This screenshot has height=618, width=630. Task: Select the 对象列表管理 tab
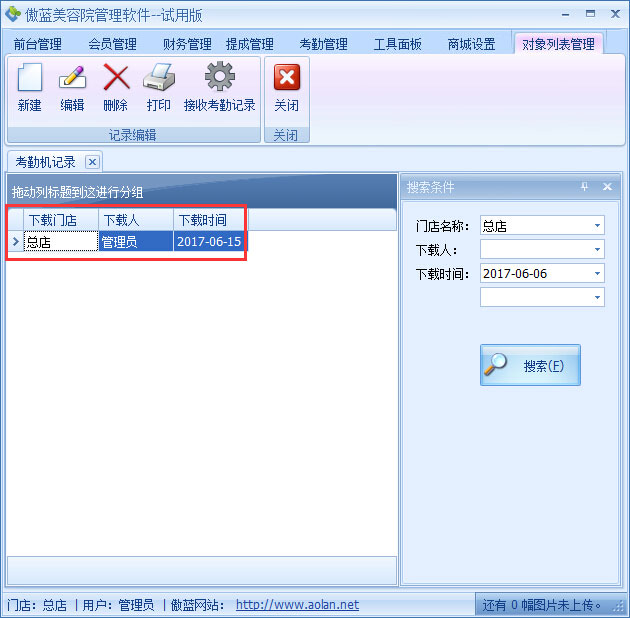coord(558,44)
